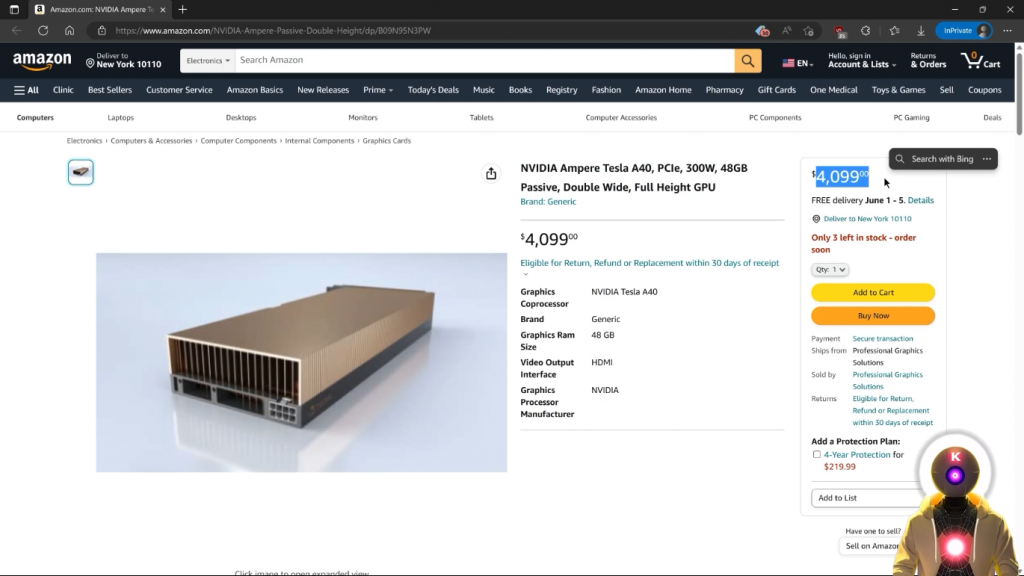
Task: Go to Best Sellers
Action: pos(110,90)
